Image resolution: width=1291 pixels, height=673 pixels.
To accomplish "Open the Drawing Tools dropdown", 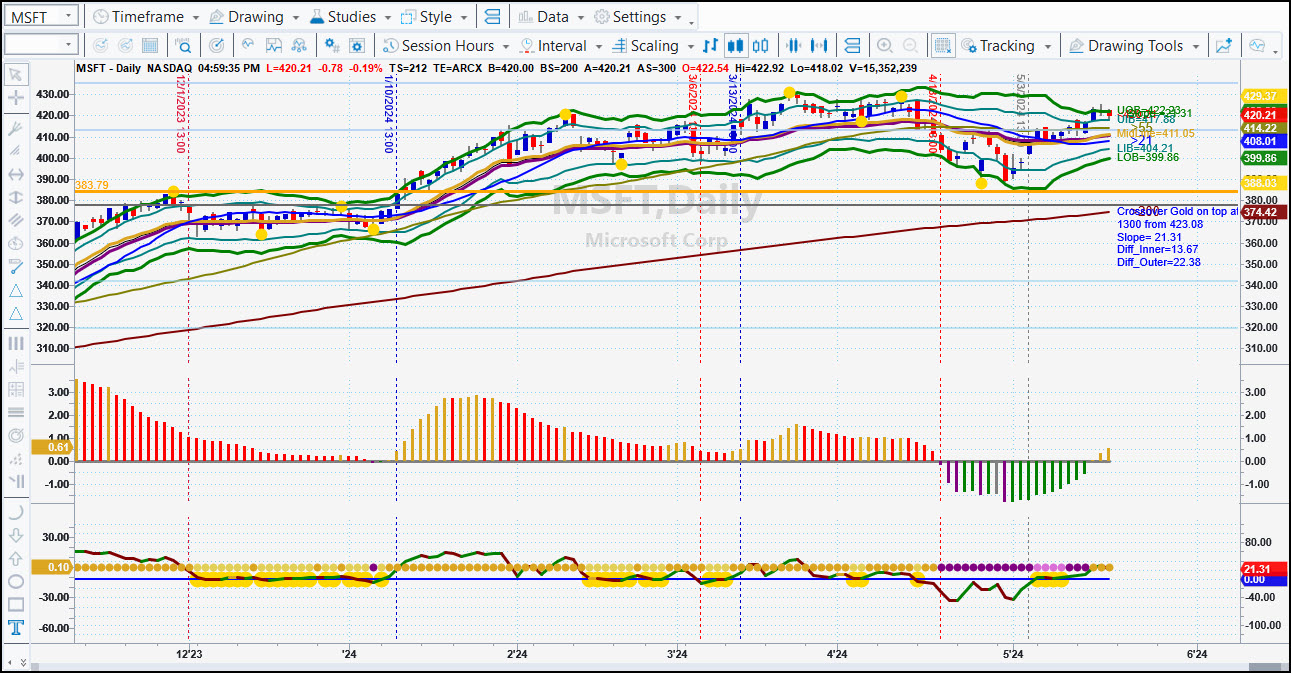I will pos(1135,46).
